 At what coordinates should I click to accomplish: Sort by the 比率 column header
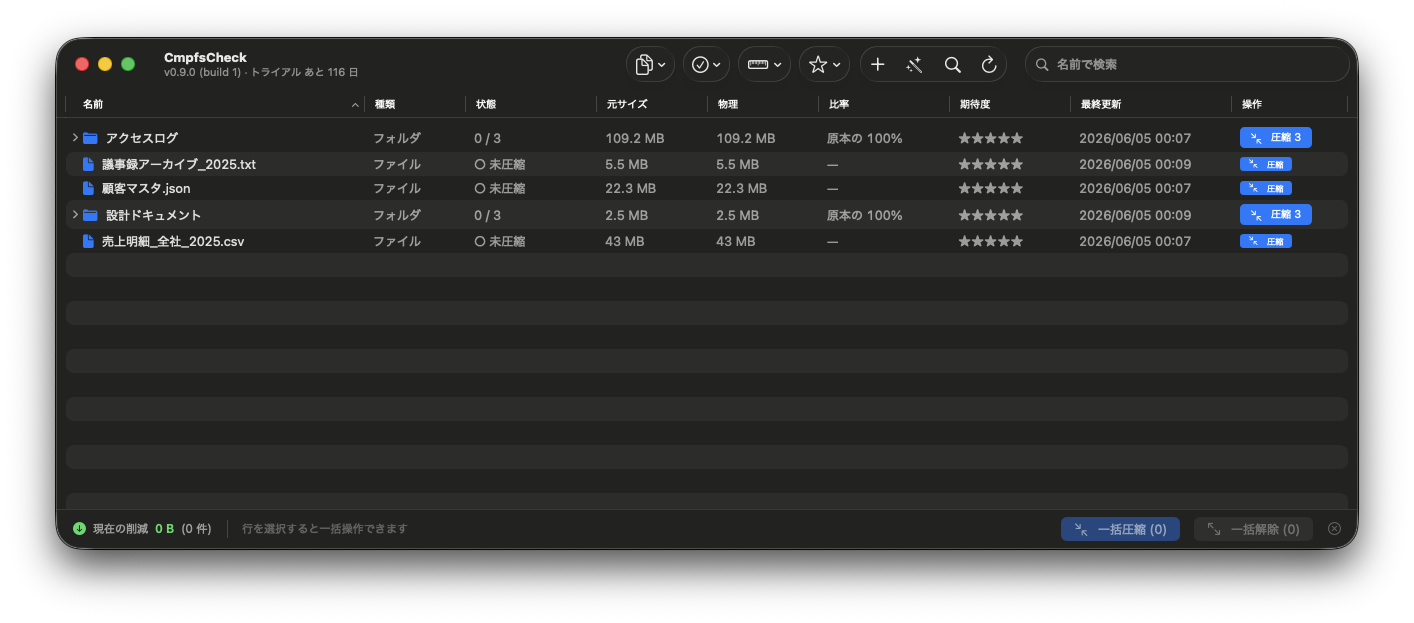pyautogui.click(x=838, y=104)
